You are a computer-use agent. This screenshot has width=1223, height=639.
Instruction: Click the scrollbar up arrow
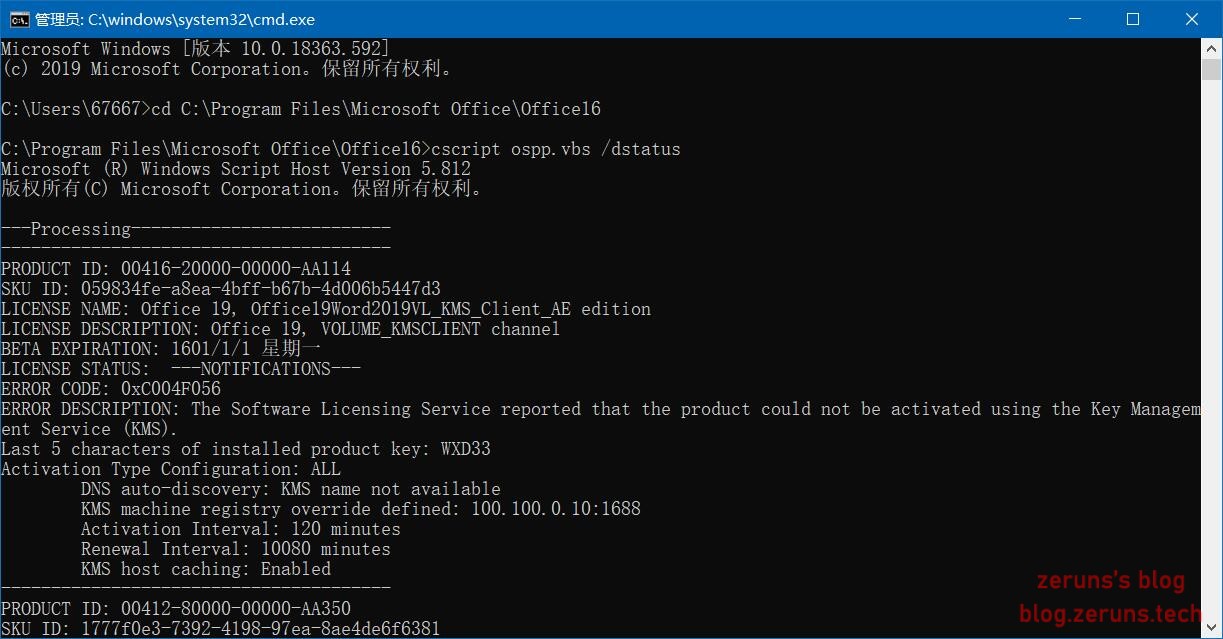[1212, 47]
